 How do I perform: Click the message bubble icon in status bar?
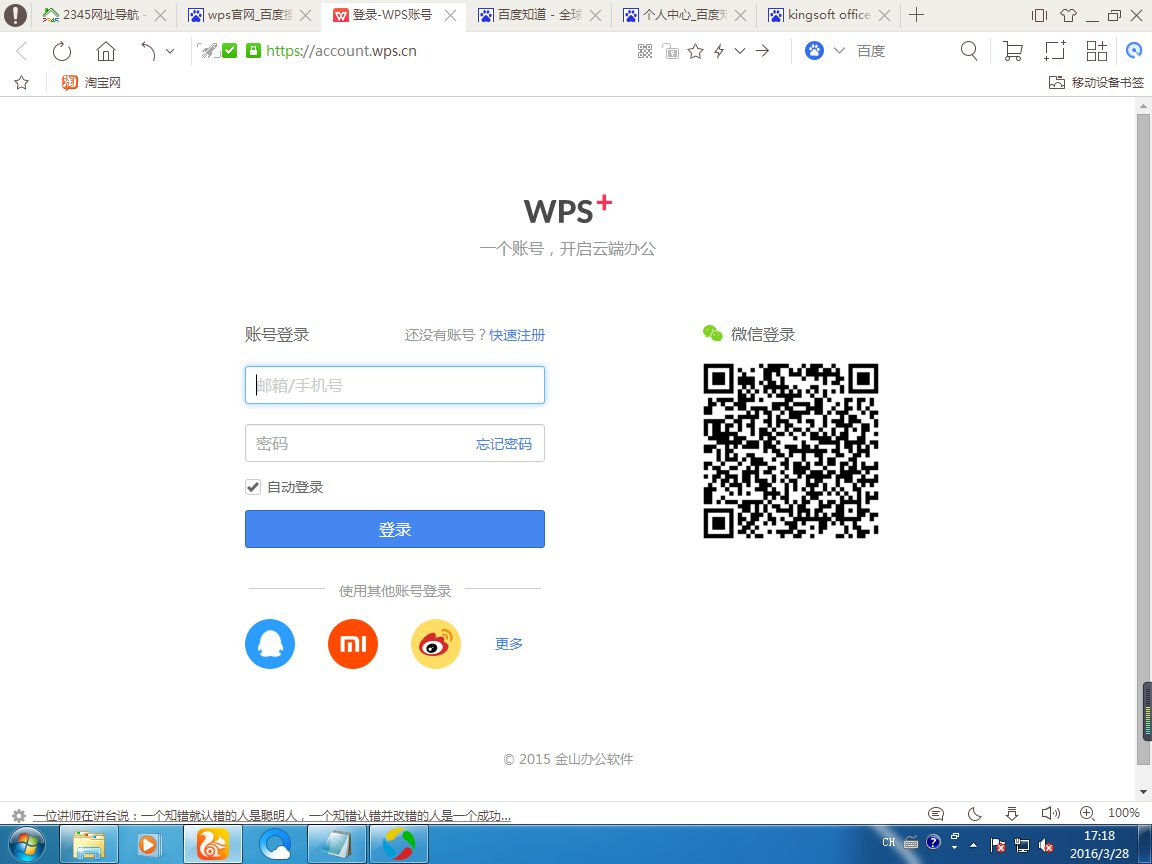click(937, 813)
